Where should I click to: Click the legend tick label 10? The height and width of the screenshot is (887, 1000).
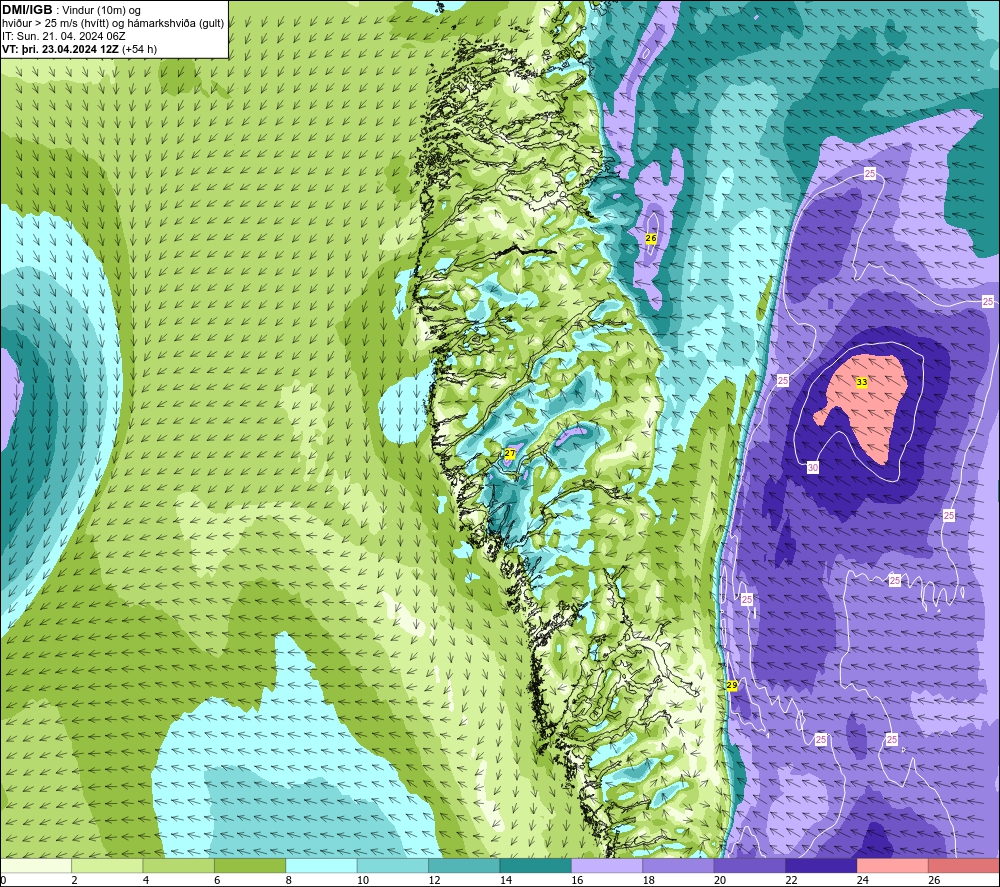click(363, 880)
